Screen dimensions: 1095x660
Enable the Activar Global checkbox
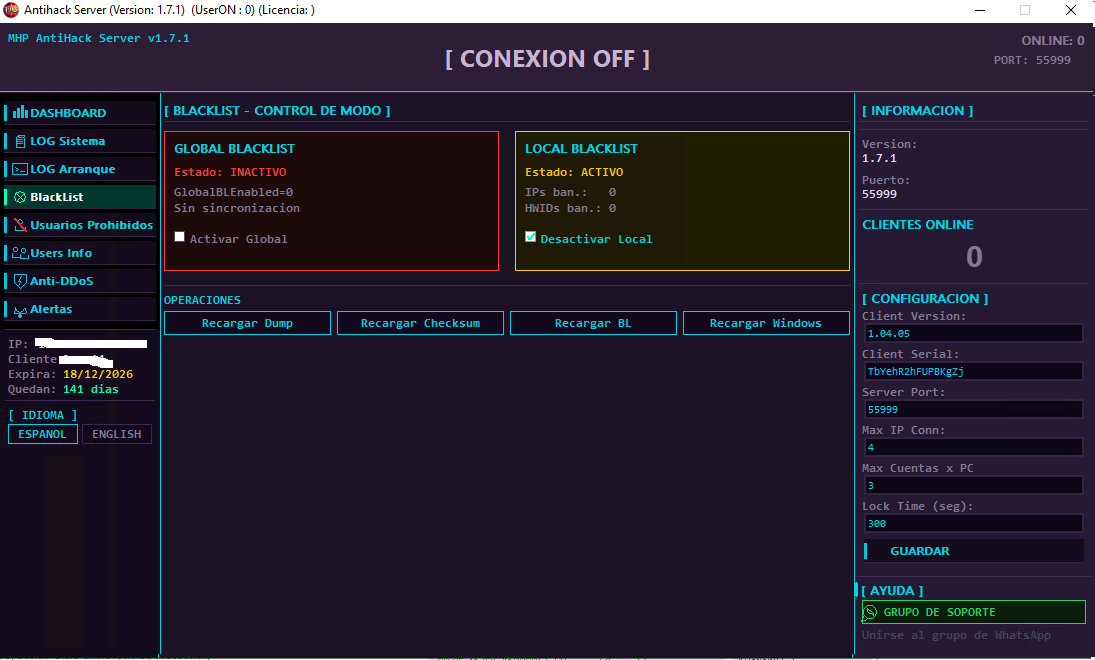pyautogui.click(x=179, y=237)
